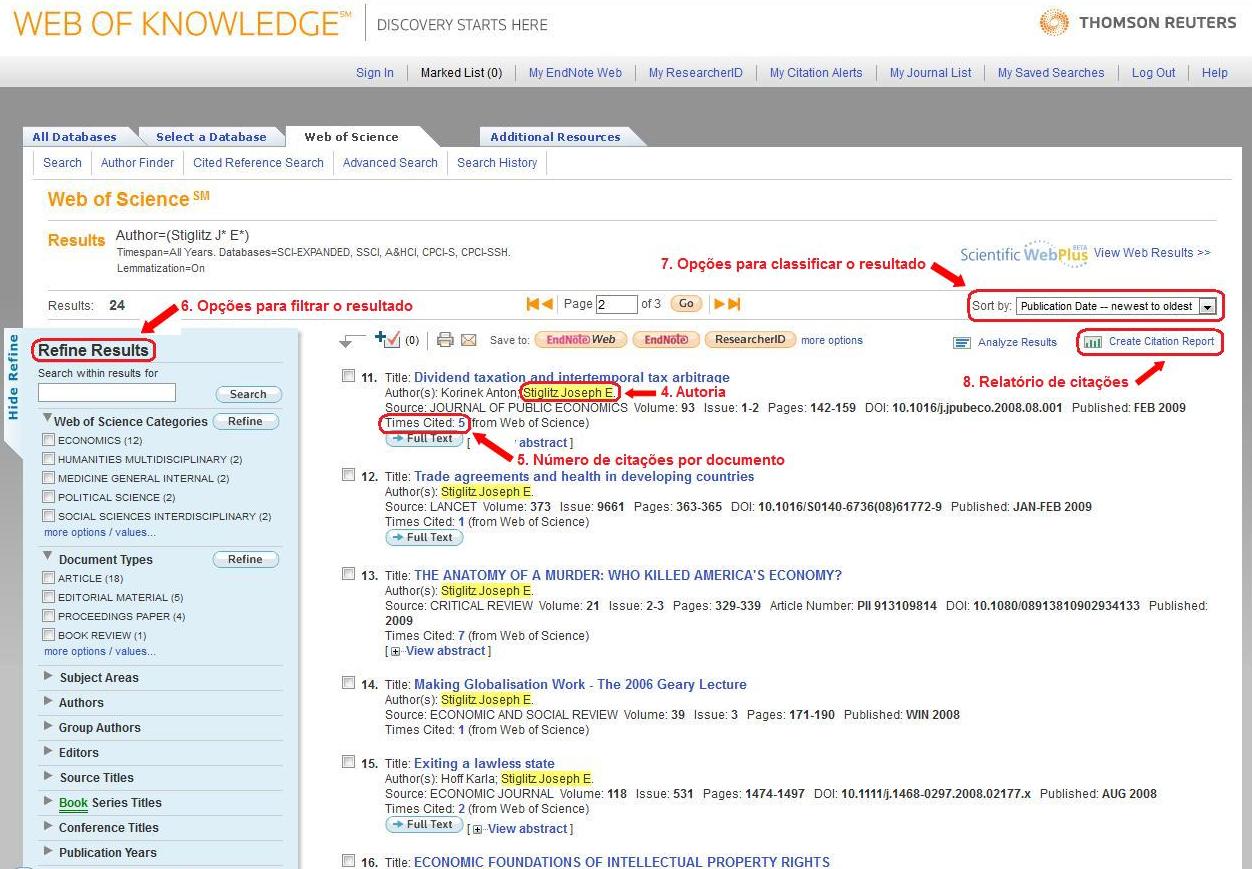Image resolution: width=1252 pixels, height=869 pixels.
Task: Click Search within results text field
Action: (107, 393)
